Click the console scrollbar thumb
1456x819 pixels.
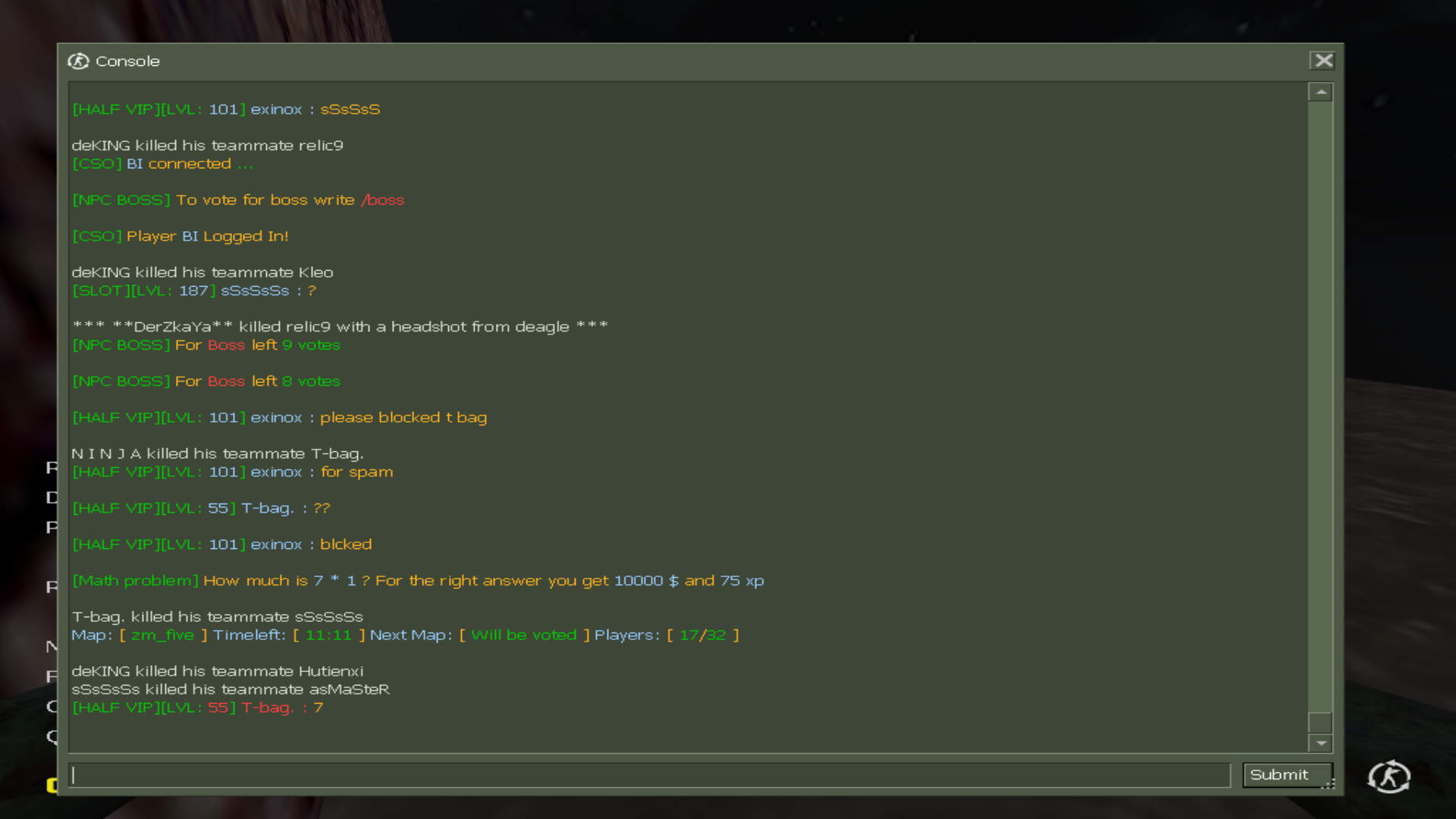click(1320, 723)
